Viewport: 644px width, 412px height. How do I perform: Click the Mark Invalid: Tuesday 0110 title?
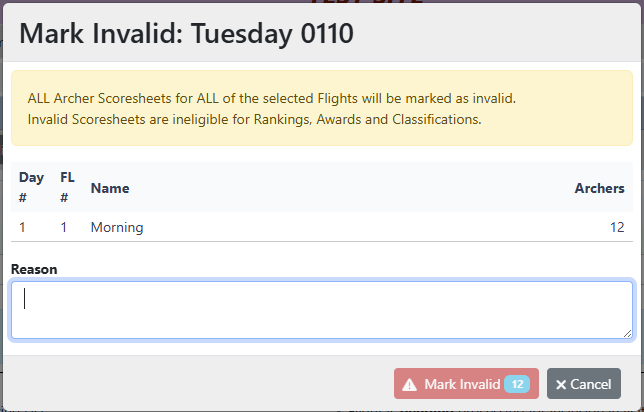[186, 33]
